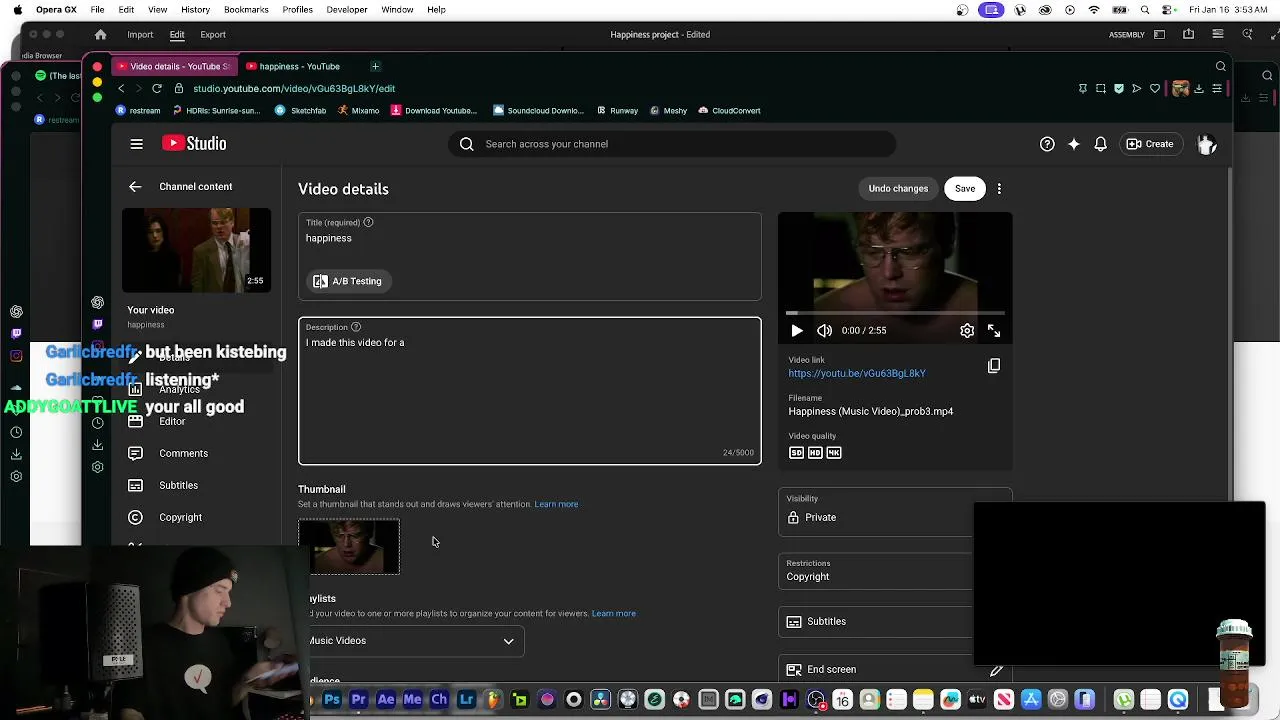Mute the preview player volume
The image size is (1280, 720).
824,330
